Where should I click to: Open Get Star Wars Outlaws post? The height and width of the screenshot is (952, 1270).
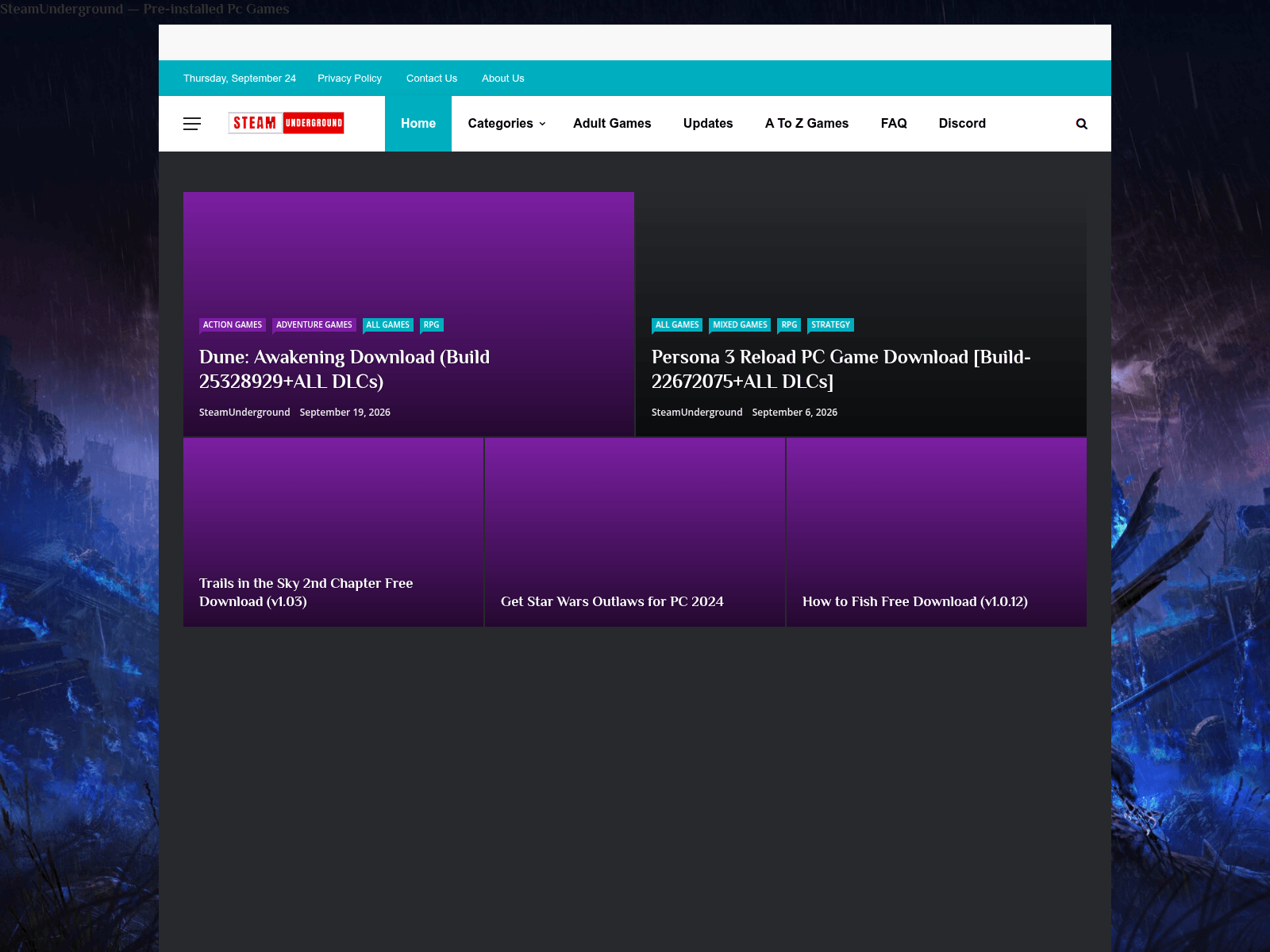(612, 601)
